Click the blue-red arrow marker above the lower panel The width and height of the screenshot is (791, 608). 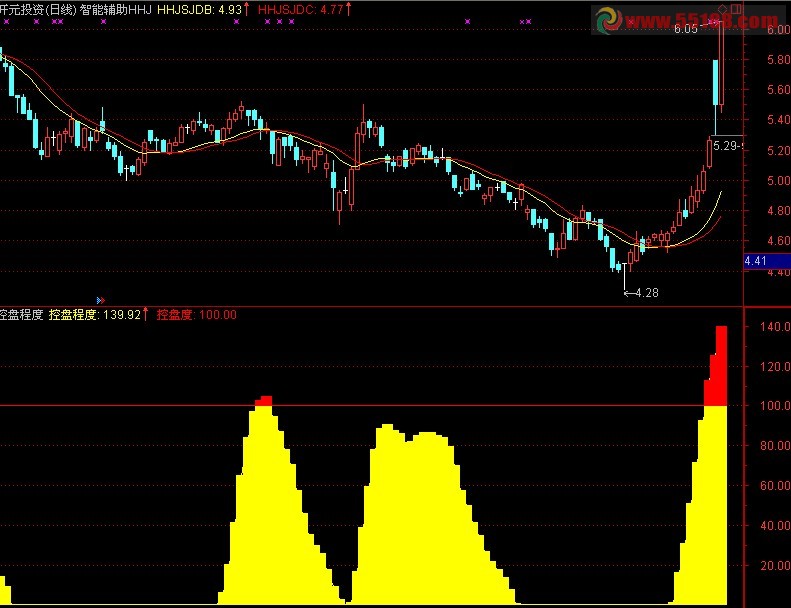pyautogui.click(x=100, y=299)
